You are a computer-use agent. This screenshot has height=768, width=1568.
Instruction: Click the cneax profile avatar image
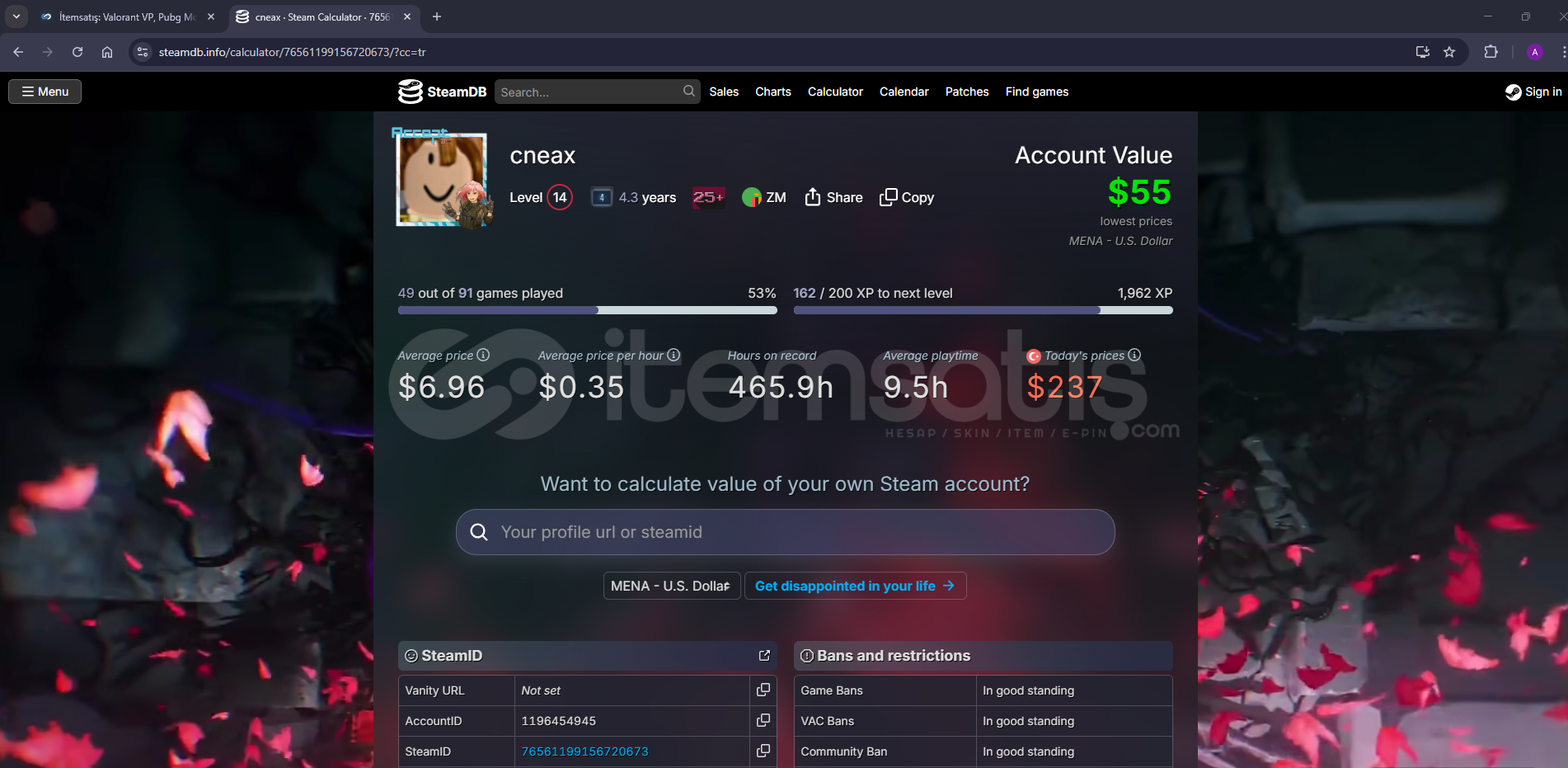tap(443, 179)
